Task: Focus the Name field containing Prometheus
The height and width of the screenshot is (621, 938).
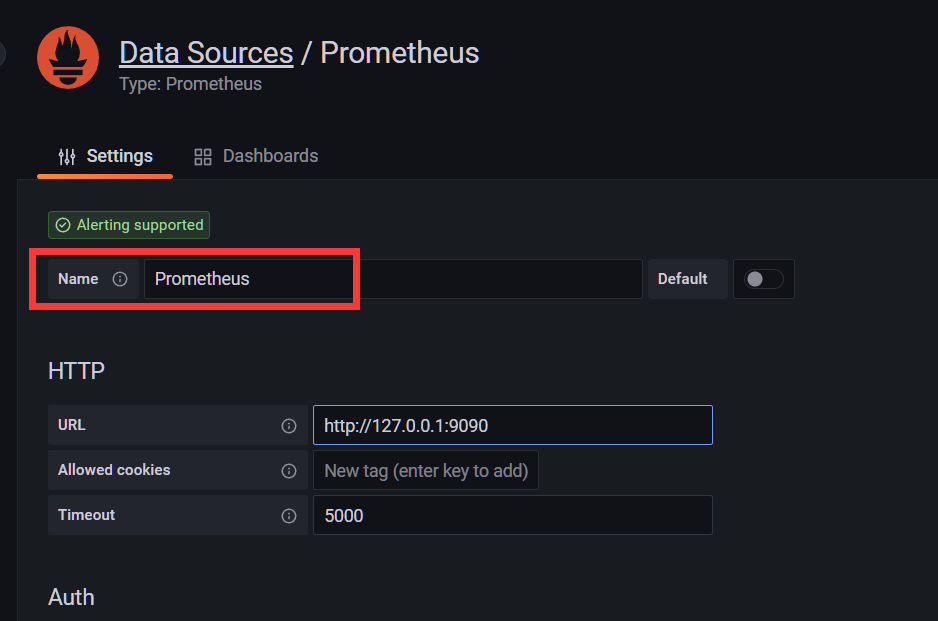Action: point(393,279)
